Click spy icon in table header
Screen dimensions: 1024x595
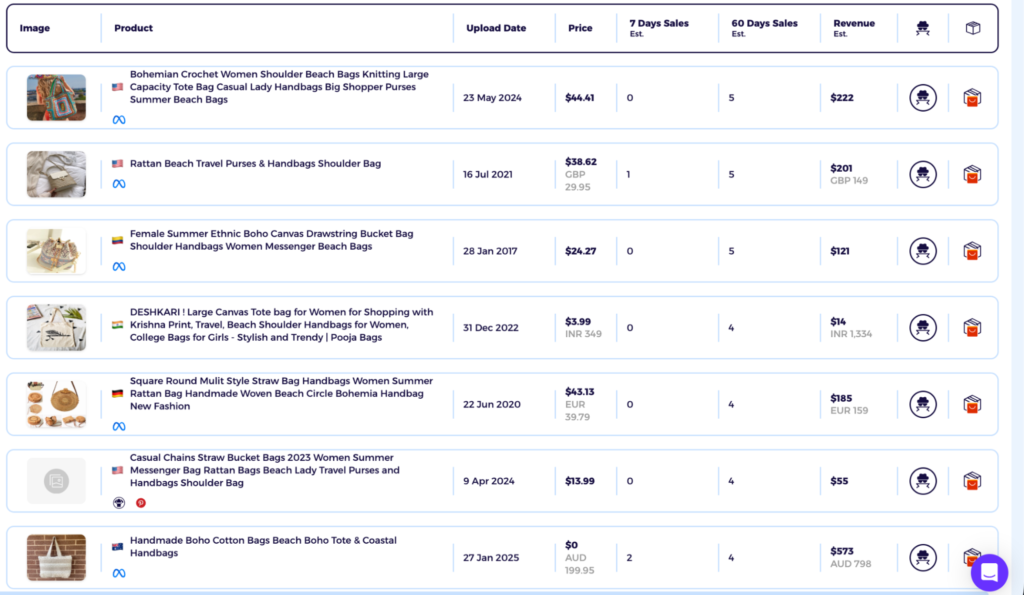(x=923, y=28)
